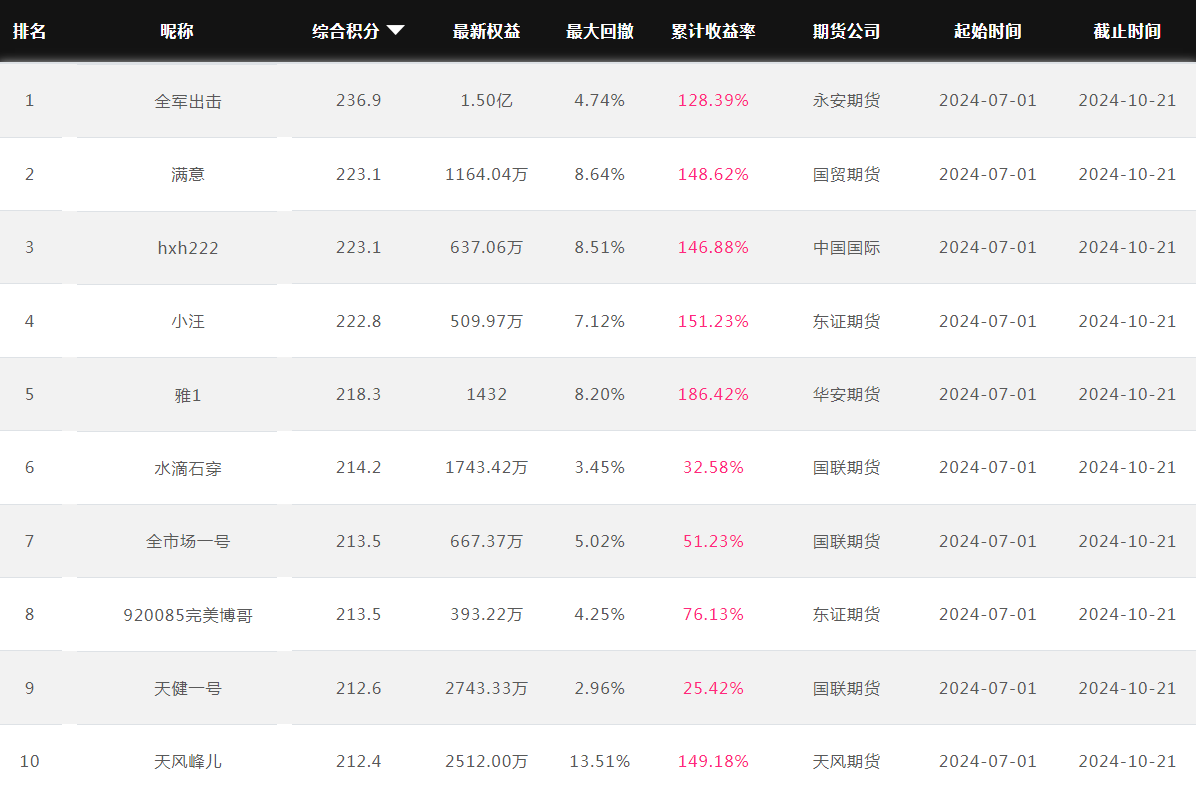Screen dimensions: 1196x793
Task: Click the 累计收益率 column header
Action: (713, 31)
